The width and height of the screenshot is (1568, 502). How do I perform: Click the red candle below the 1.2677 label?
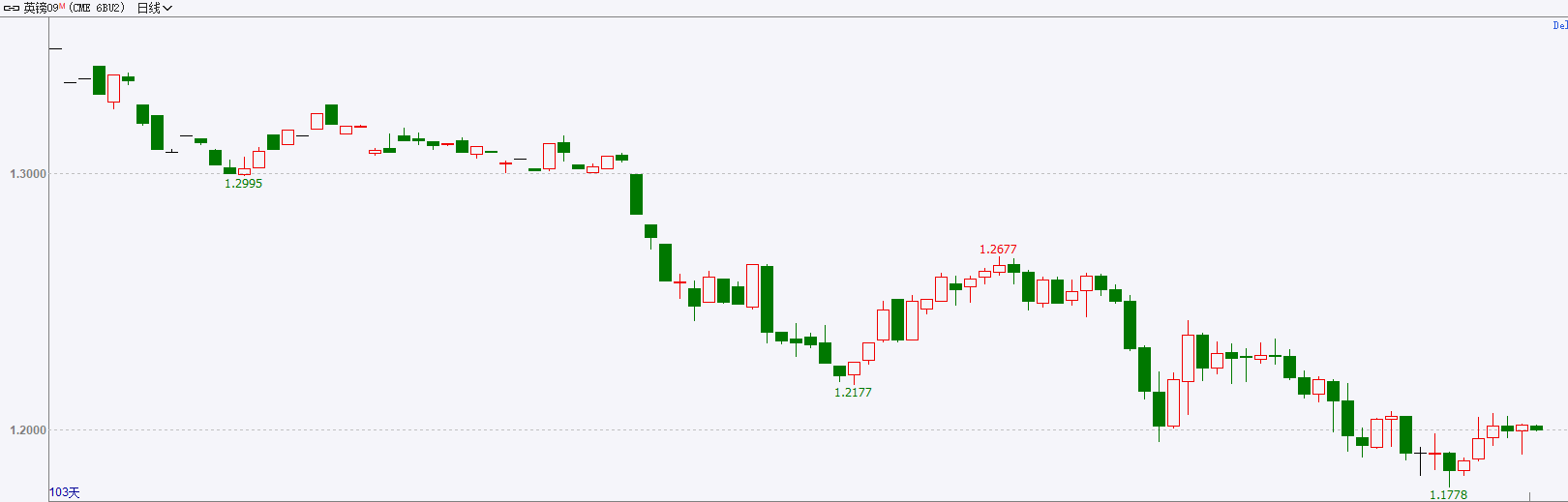tap(999, 268)
